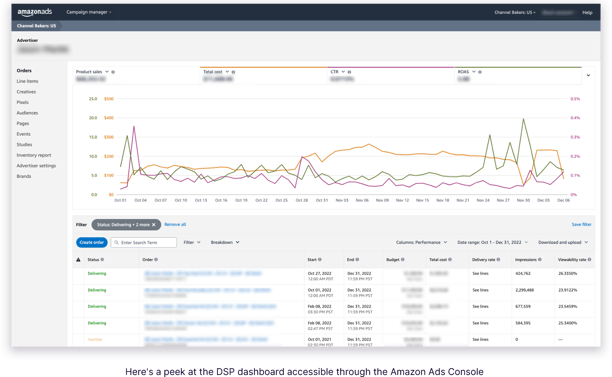Viewport: 612px width, 377px height.
Task: Open the Filter dropdown above the table
Action: [192, 242]
